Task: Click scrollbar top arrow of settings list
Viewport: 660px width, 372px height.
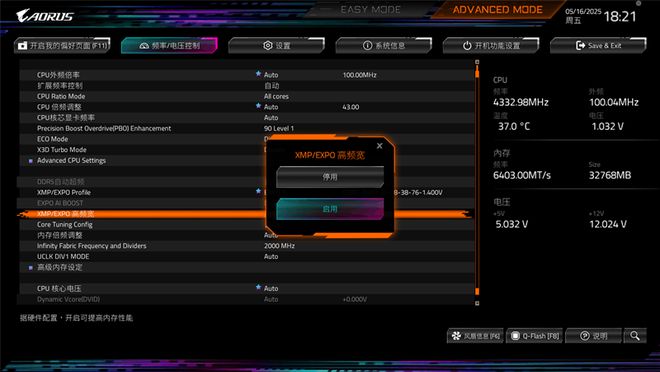Action: point(477,62)
